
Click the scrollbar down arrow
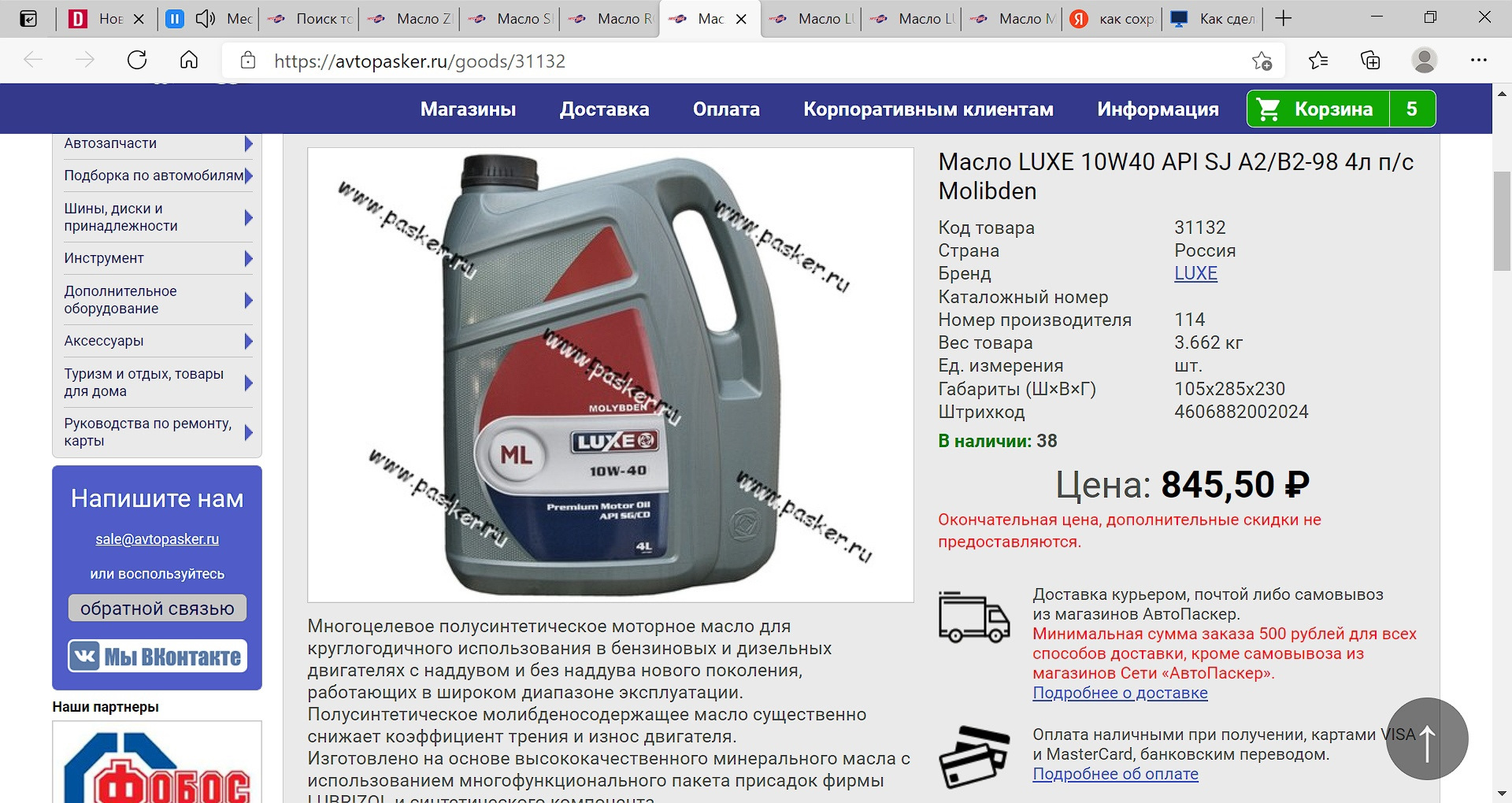[x=1502, y=794]
